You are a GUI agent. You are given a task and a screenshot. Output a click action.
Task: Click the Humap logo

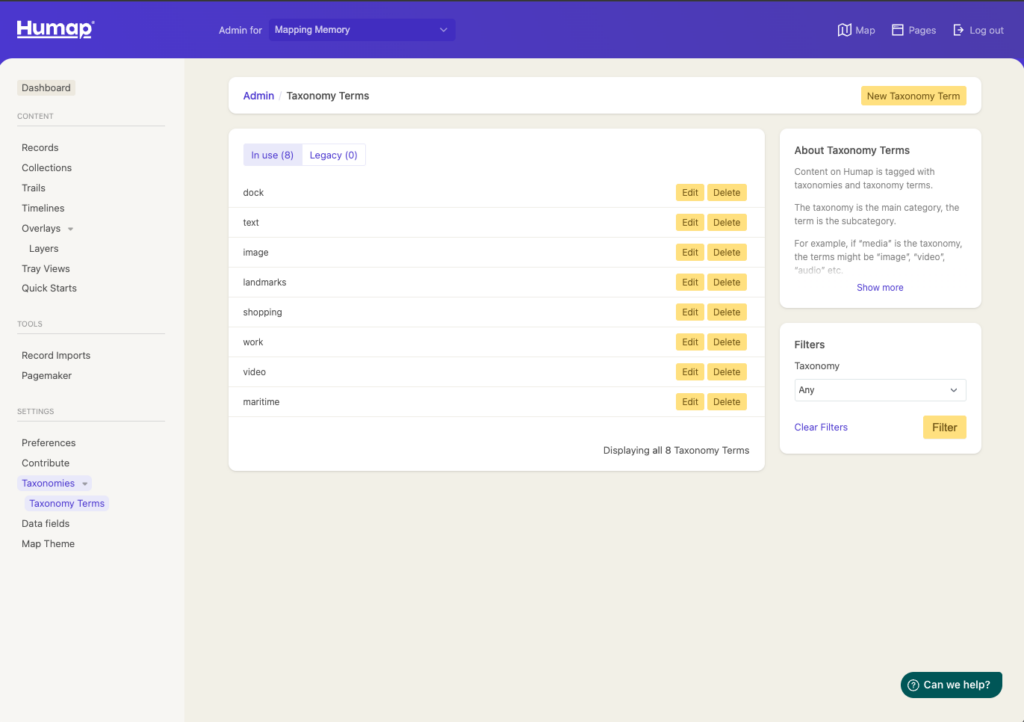[x=55, y=29]
